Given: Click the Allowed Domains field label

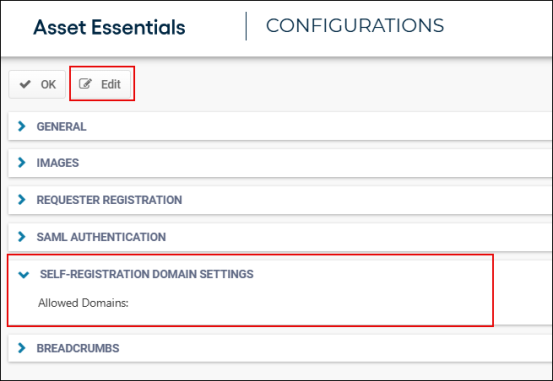Looking at the screenshot, I should (x=83, y=303).
